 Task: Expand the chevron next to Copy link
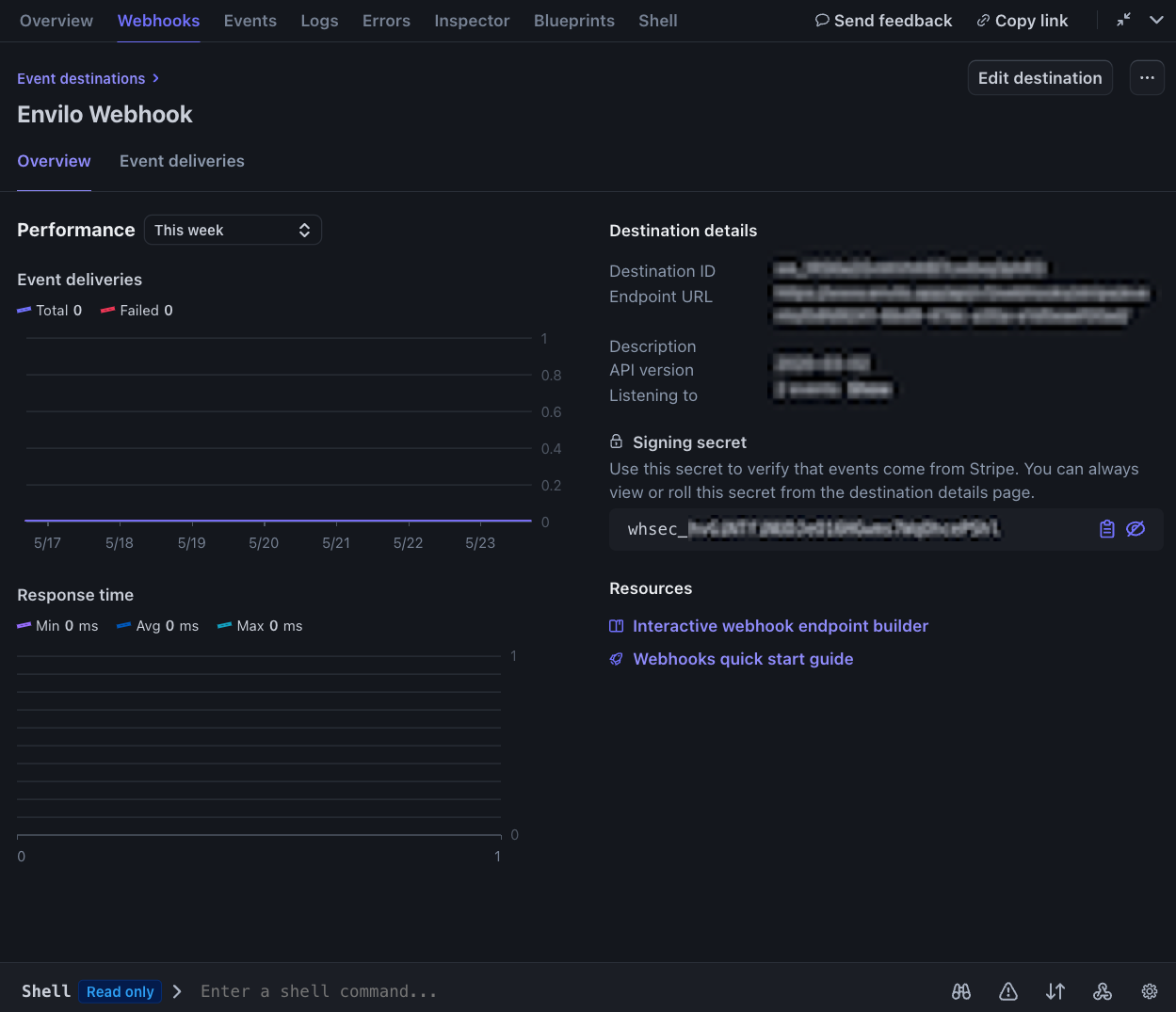click(1156, 19)
